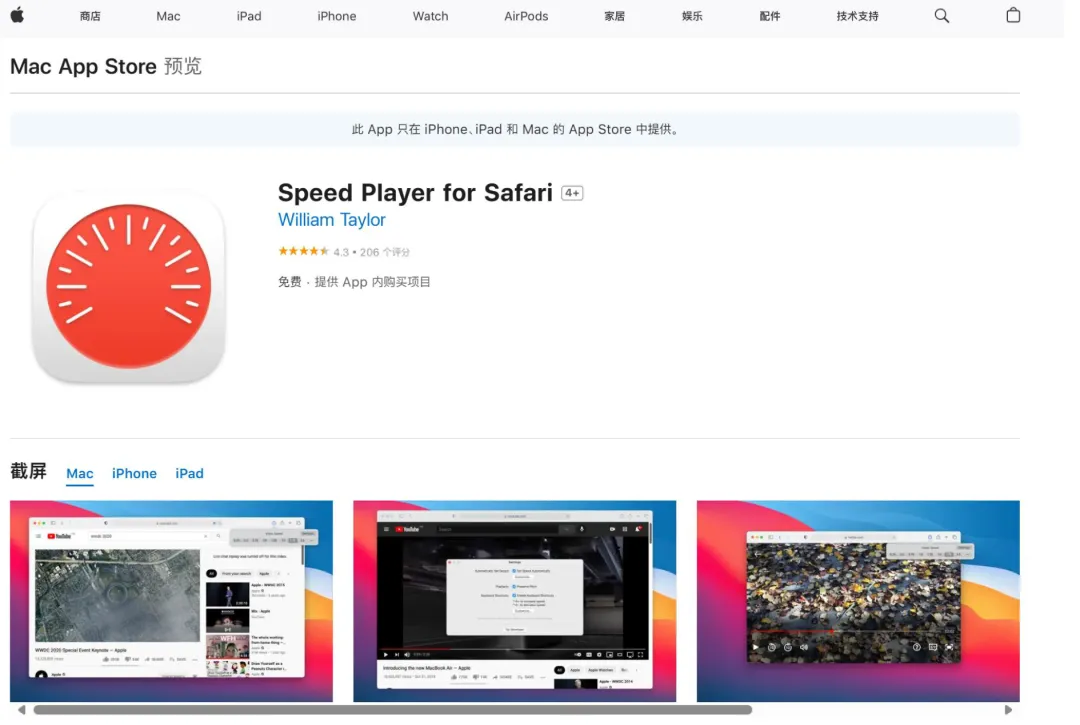Switch to the iPad screenshots tab
The height and width of the screenshot is (725, 1080).
coord(189,474)
